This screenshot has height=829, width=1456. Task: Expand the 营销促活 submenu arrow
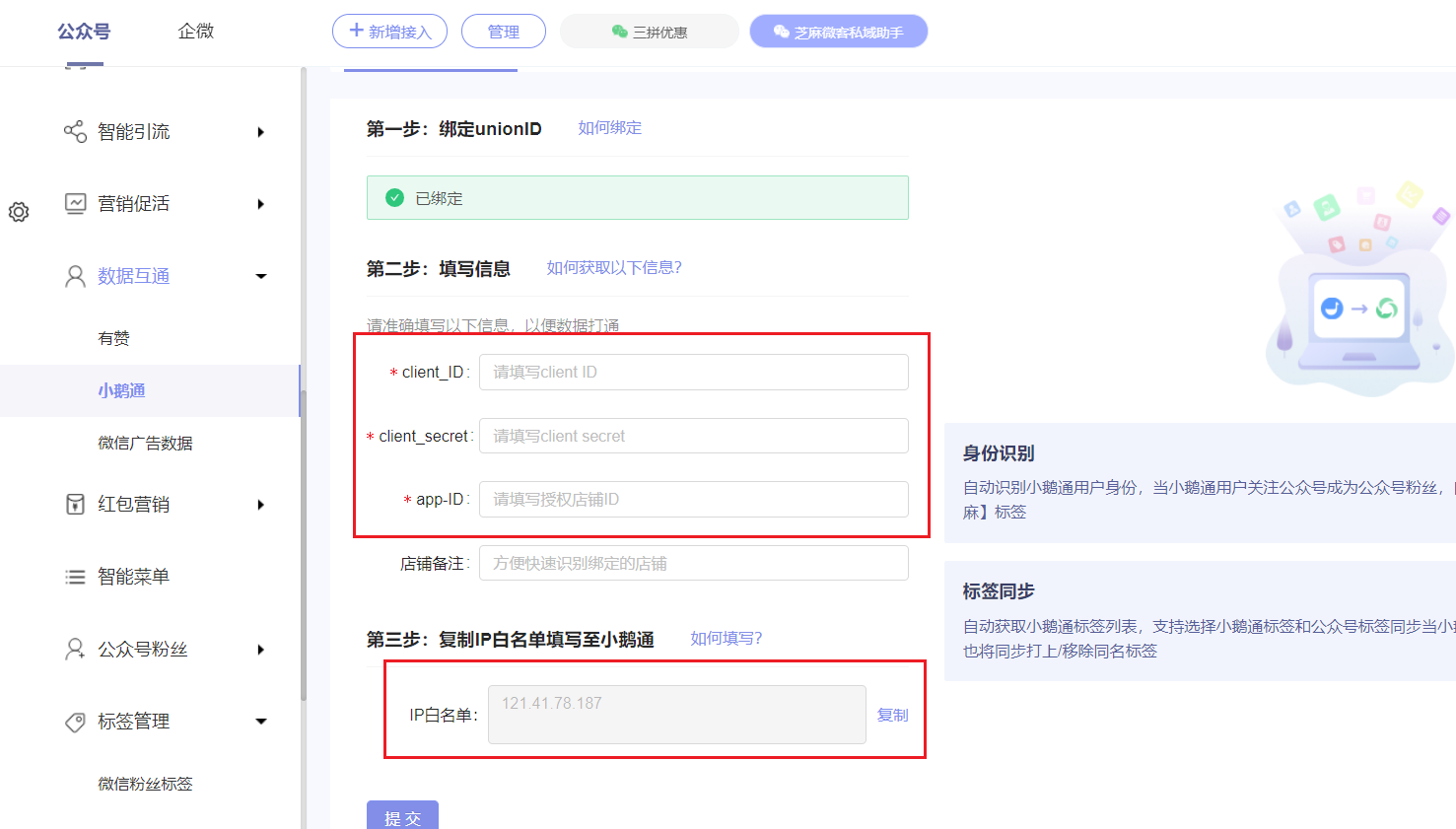point(260,204)
